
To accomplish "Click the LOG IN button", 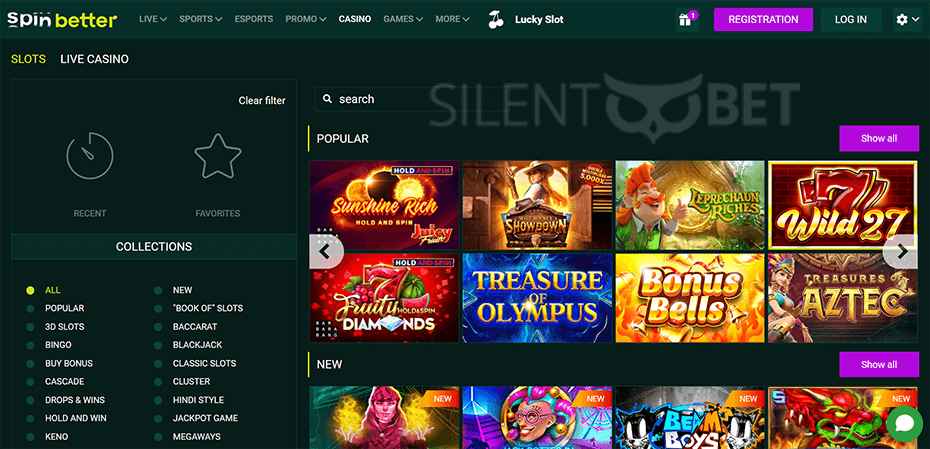I will 851,20.
